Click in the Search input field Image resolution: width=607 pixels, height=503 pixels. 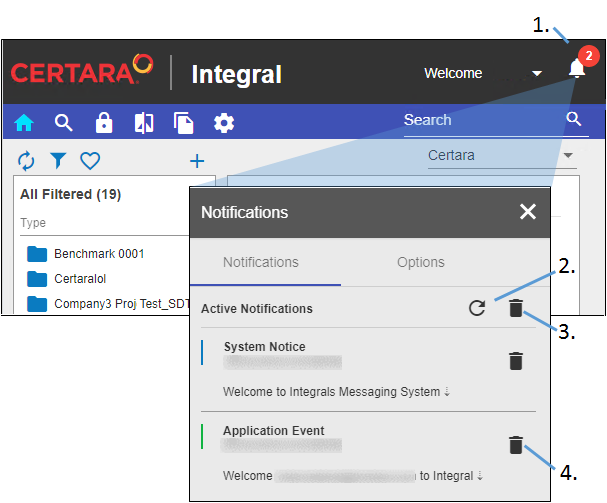484,120
